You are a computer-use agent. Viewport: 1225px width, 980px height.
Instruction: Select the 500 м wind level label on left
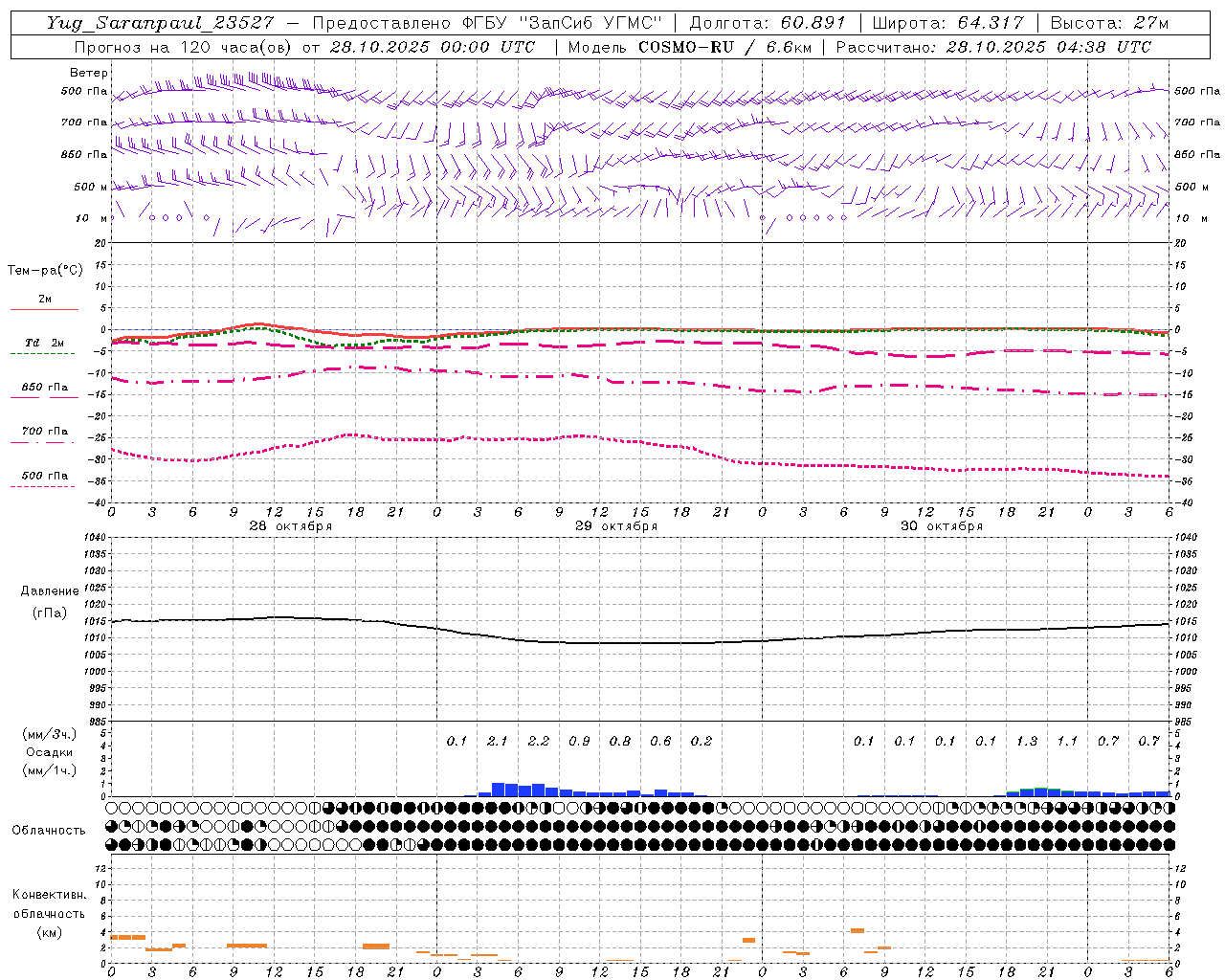[x=91, y=187]
